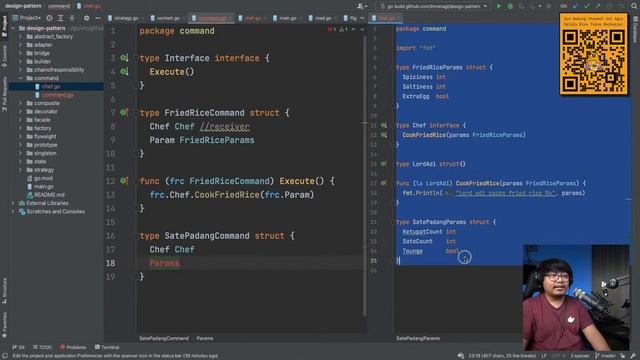
Task: Click gutter icon beside func Execute line 12
Action: [124, 181]
